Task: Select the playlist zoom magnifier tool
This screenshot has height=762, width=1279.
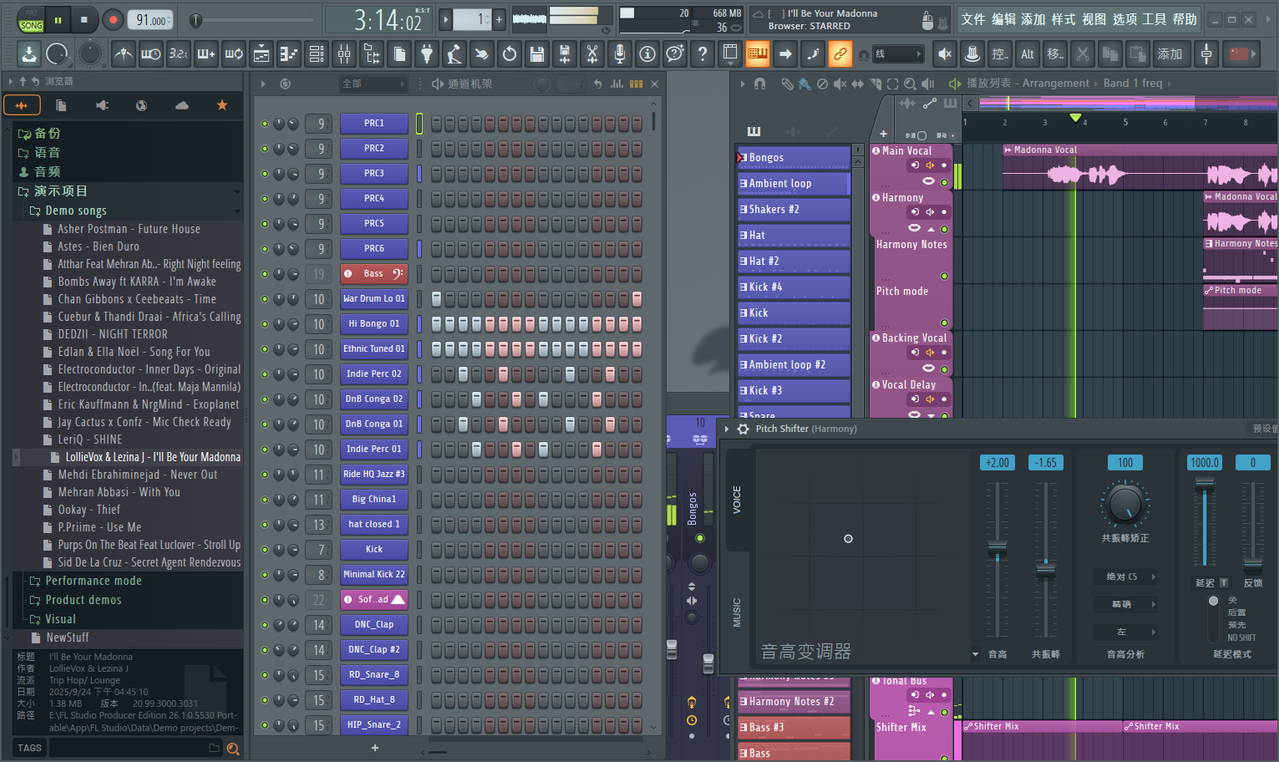Action: coord(909,84)
